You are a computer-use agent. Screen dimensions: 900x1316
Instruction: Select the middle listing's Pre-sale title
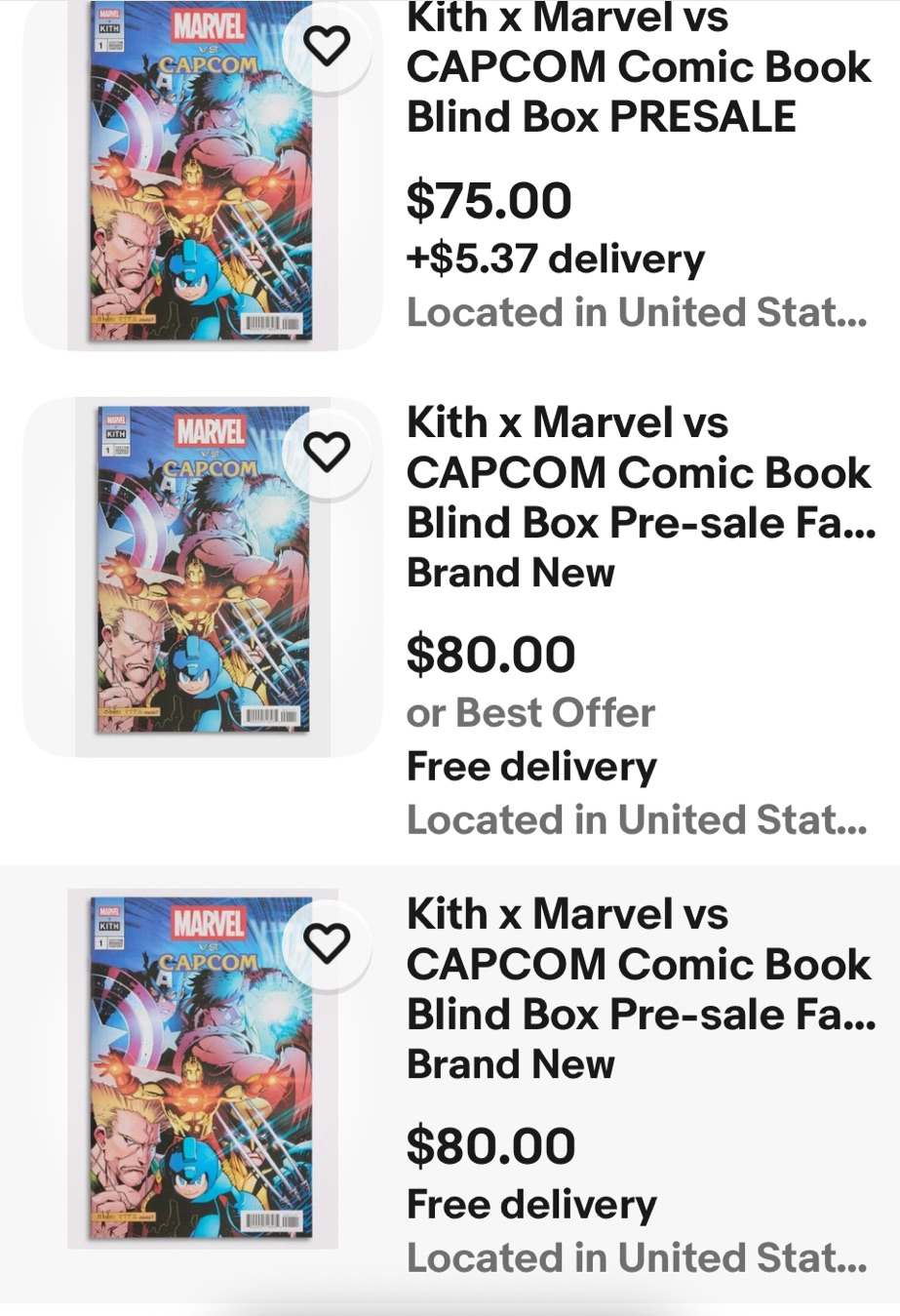click(640, 473)
